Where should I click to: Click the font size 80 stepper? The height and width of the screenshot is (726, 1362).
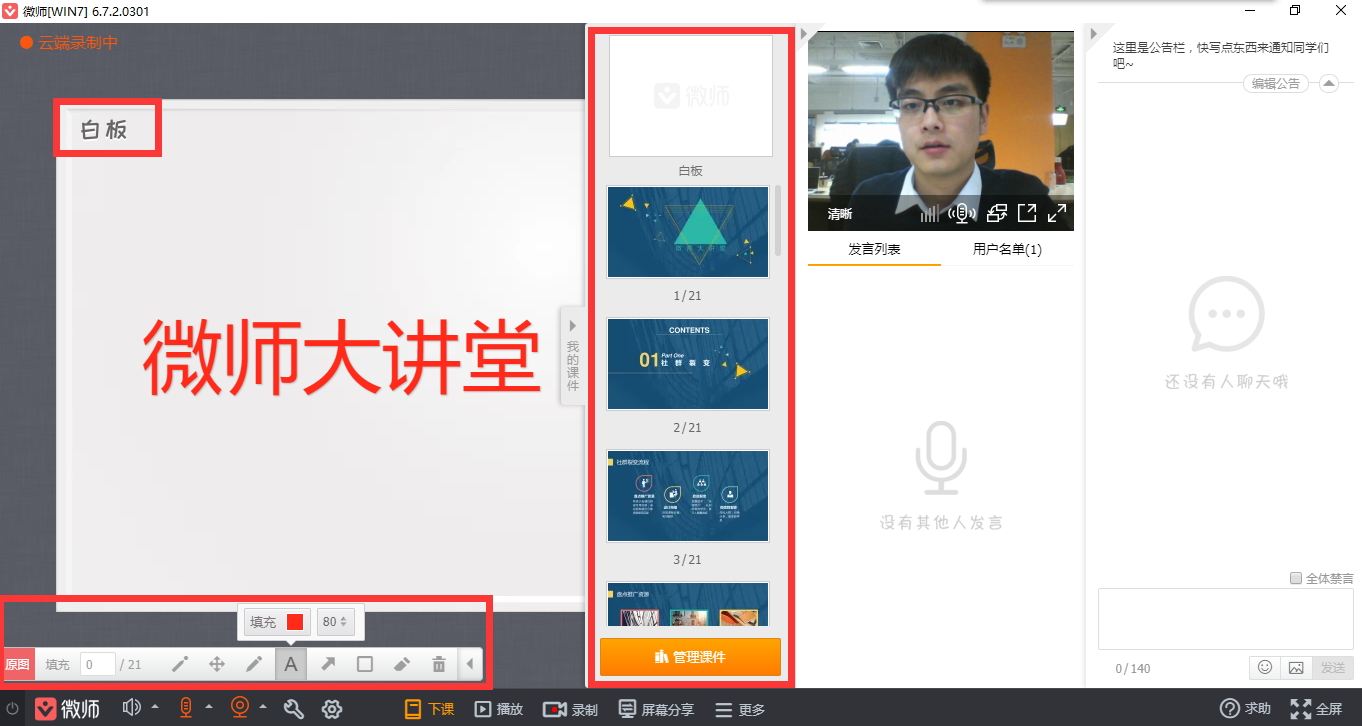tap(337, 622)
